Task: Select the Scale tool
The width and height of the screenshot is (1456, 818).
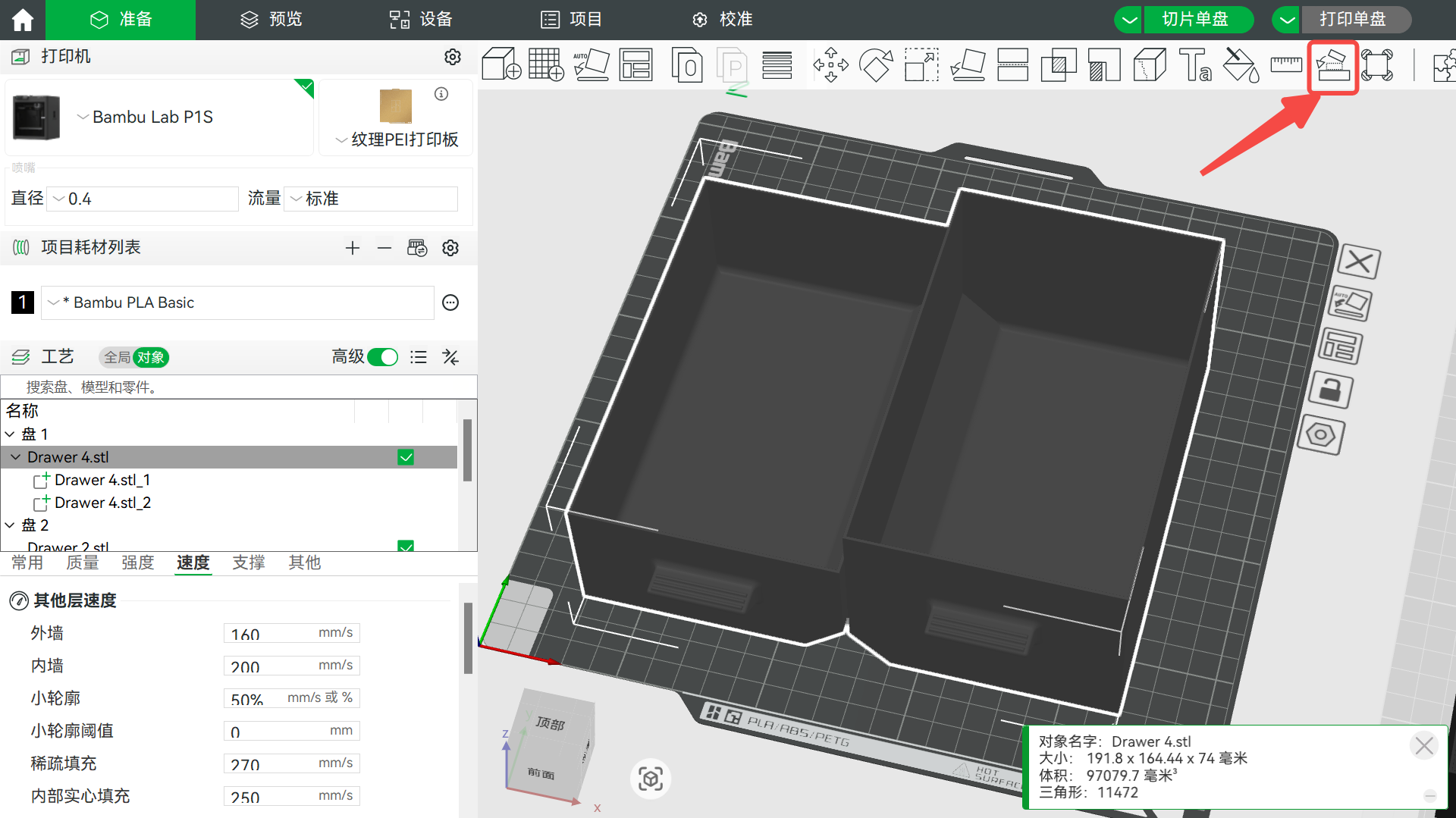Action: [921, 64]
